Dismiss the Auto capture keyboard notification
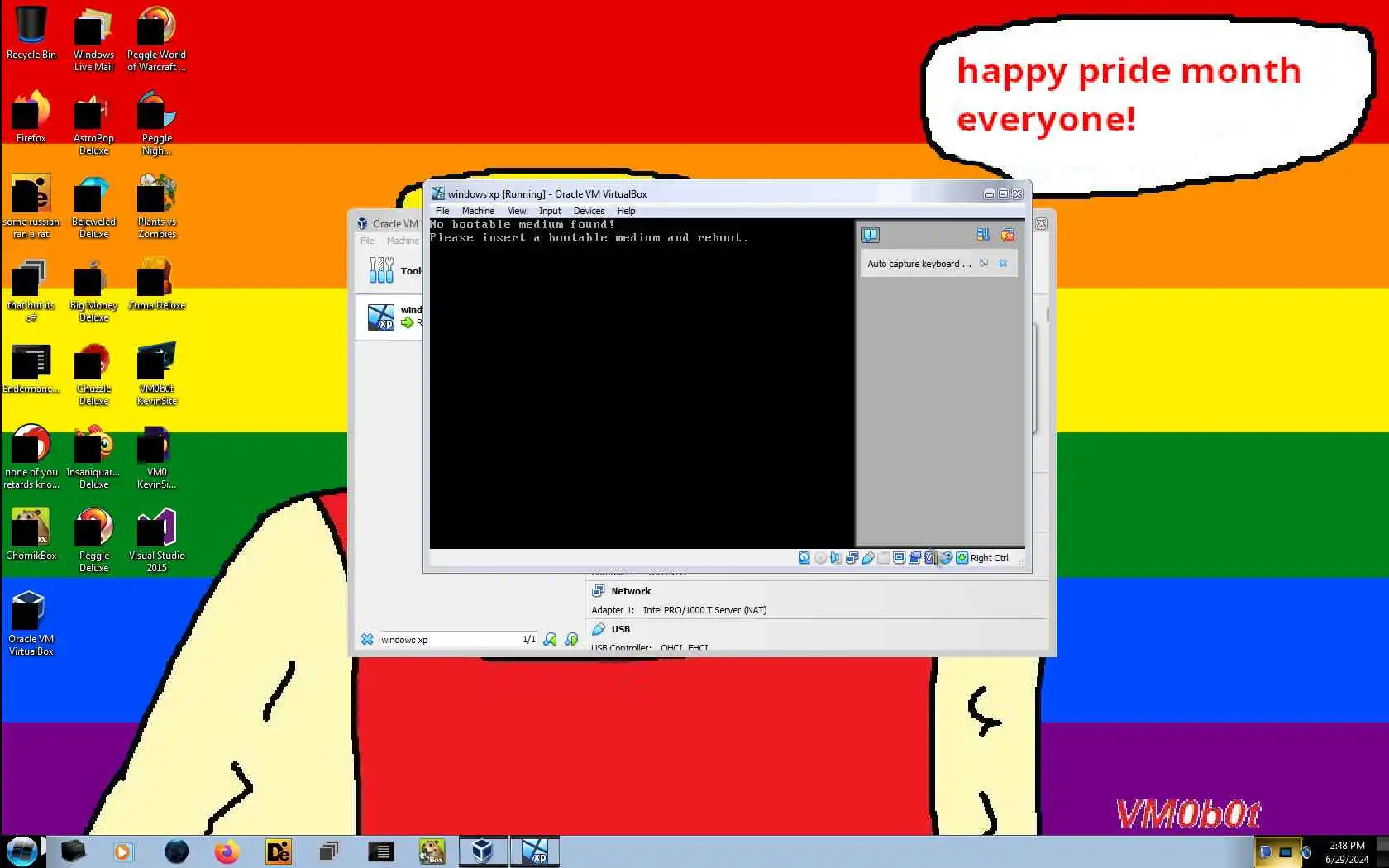The height and width of the screenshot is (868, 1389). 1003,263
